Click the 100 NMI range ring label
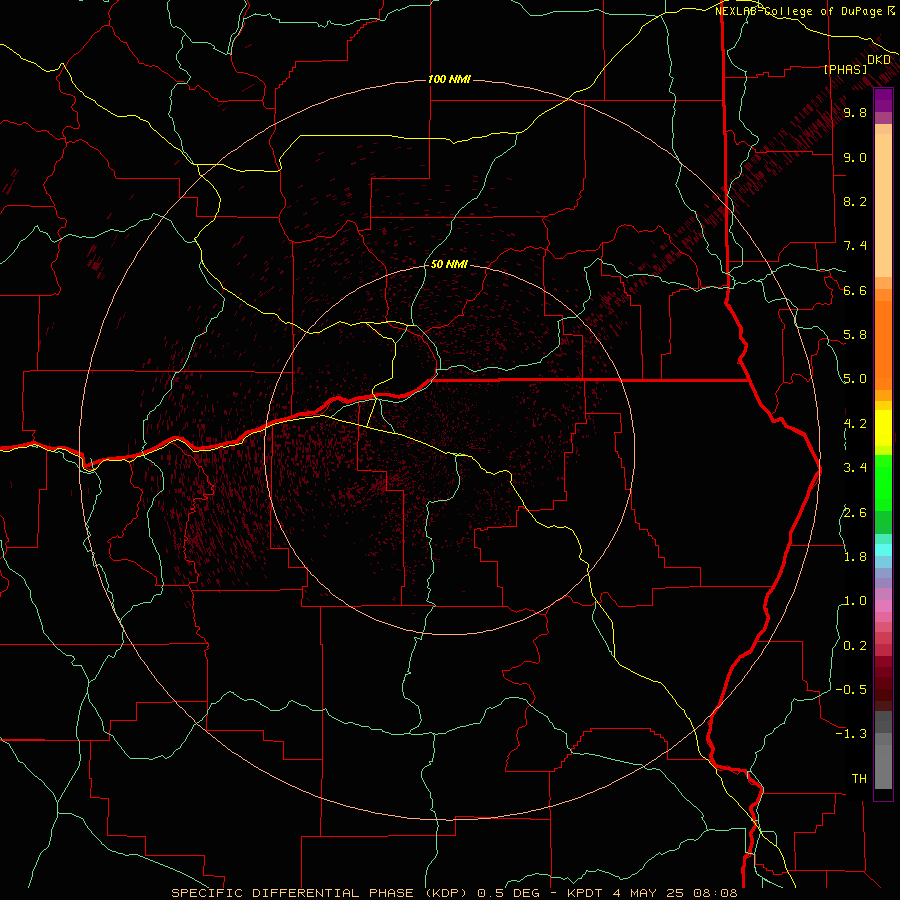Viewport: 900px width, 900px height. [449, 79]
